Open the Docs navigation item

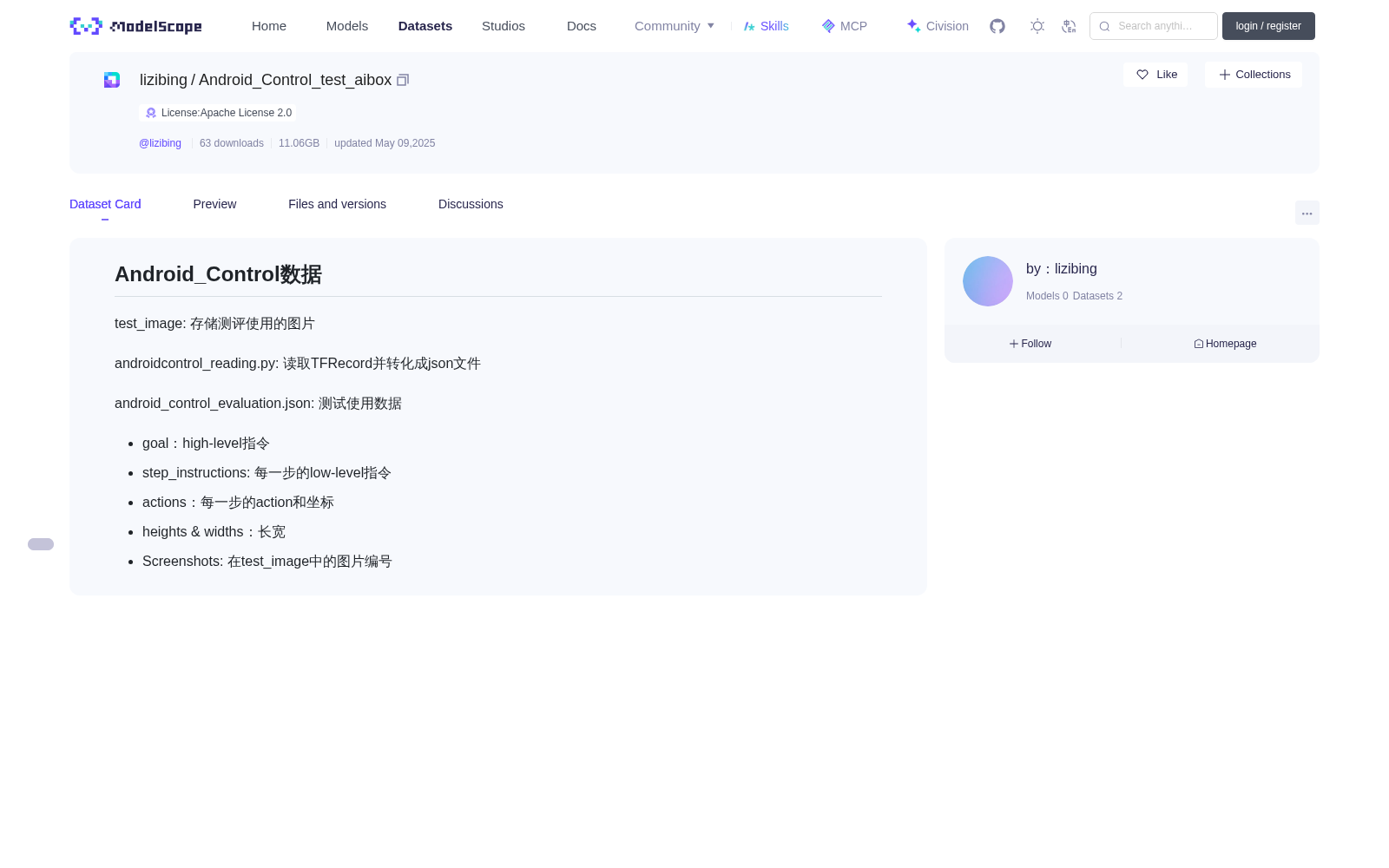click(582, 26)
